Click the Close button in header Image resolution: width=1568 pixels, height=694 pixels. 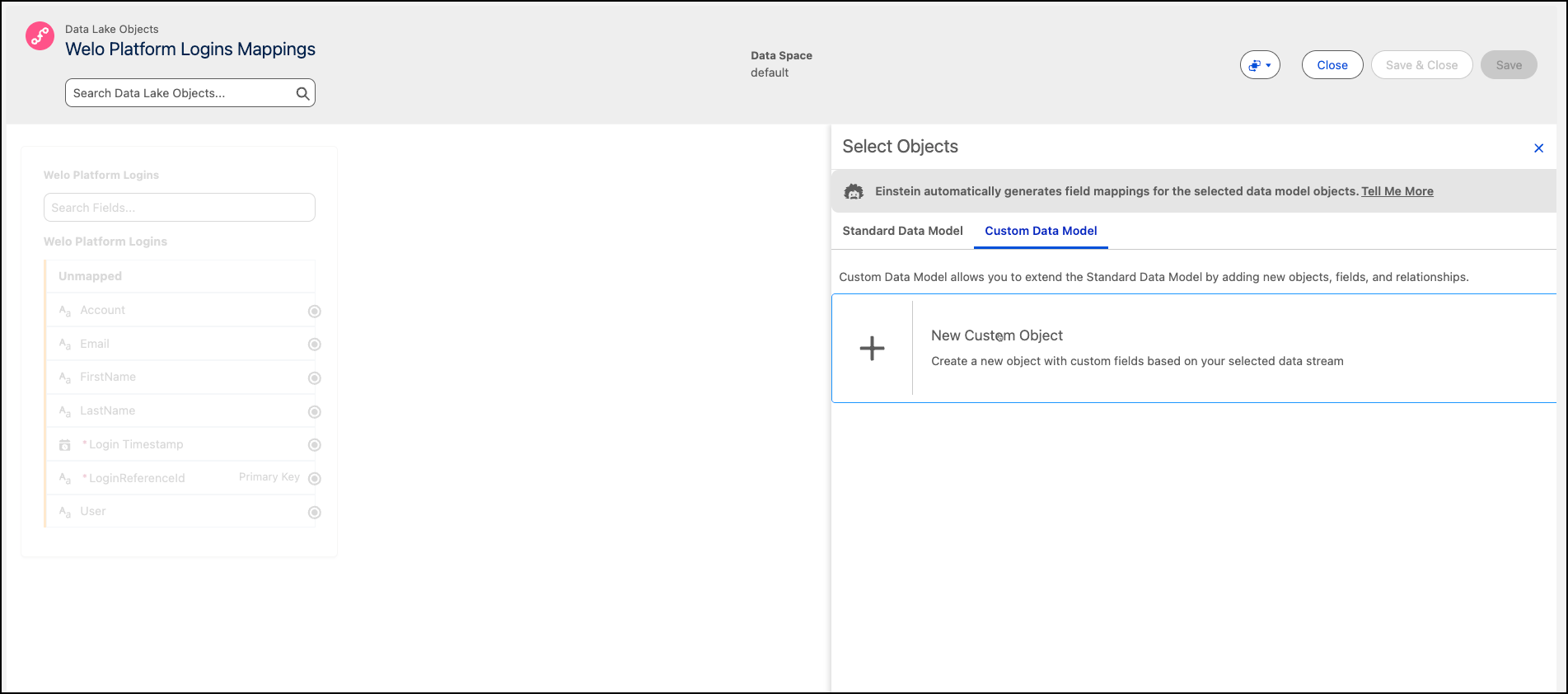[1332, 65]
